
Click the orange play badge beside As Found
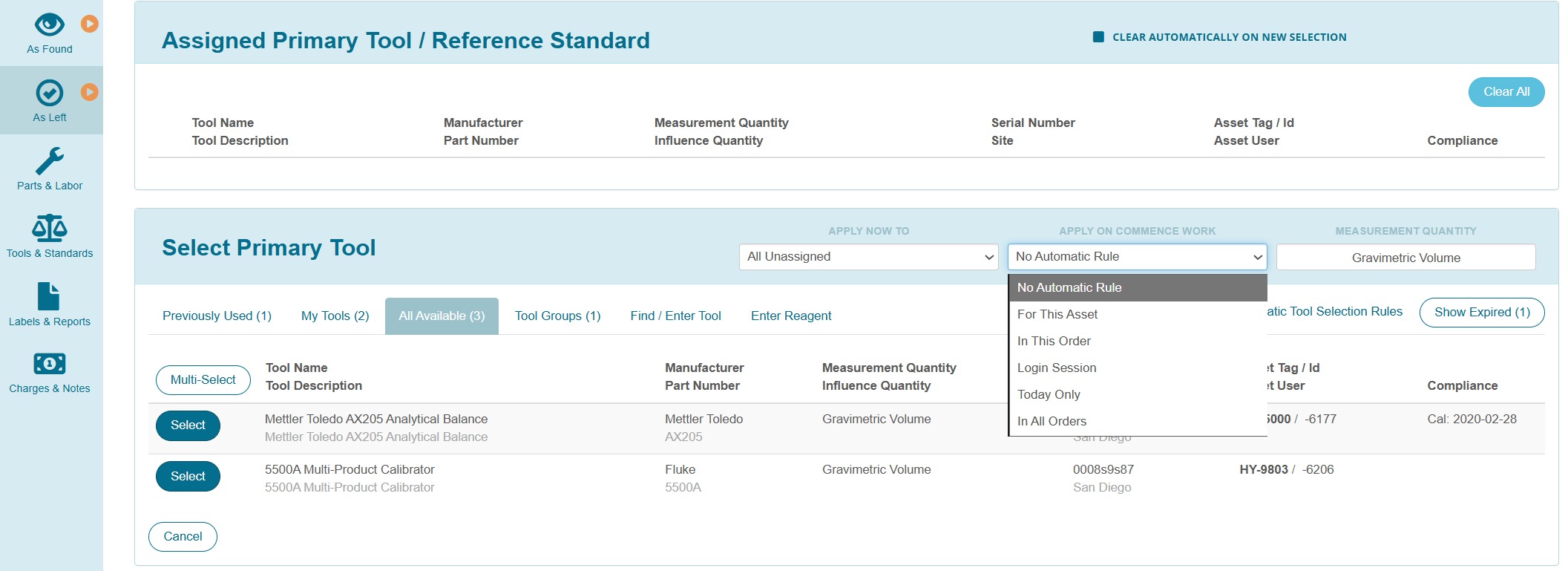coord(90,24)
